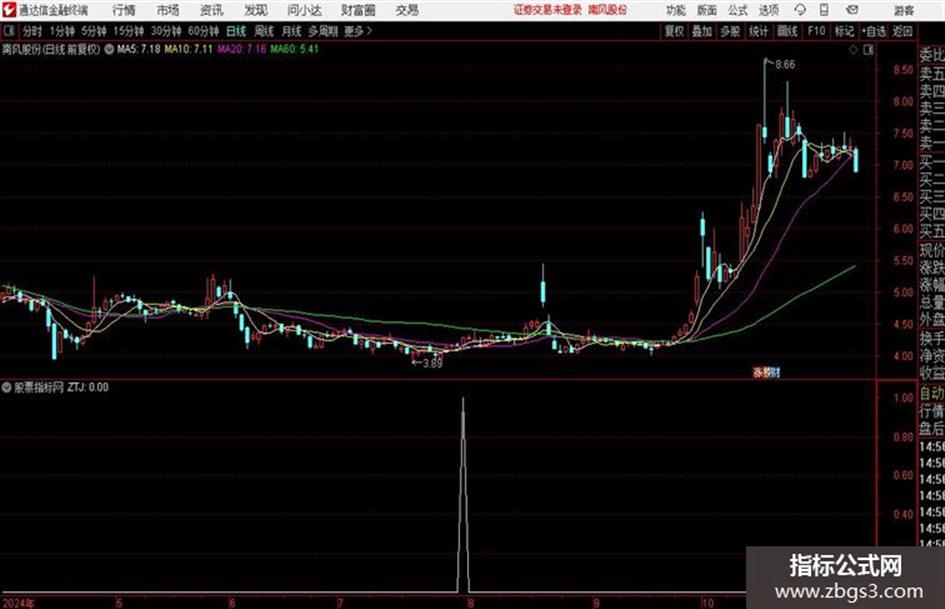Image resolution: width=945 pixels, height=609 pixels.
Task: Open the 行情 menu
Action: [x=124, y=10]
